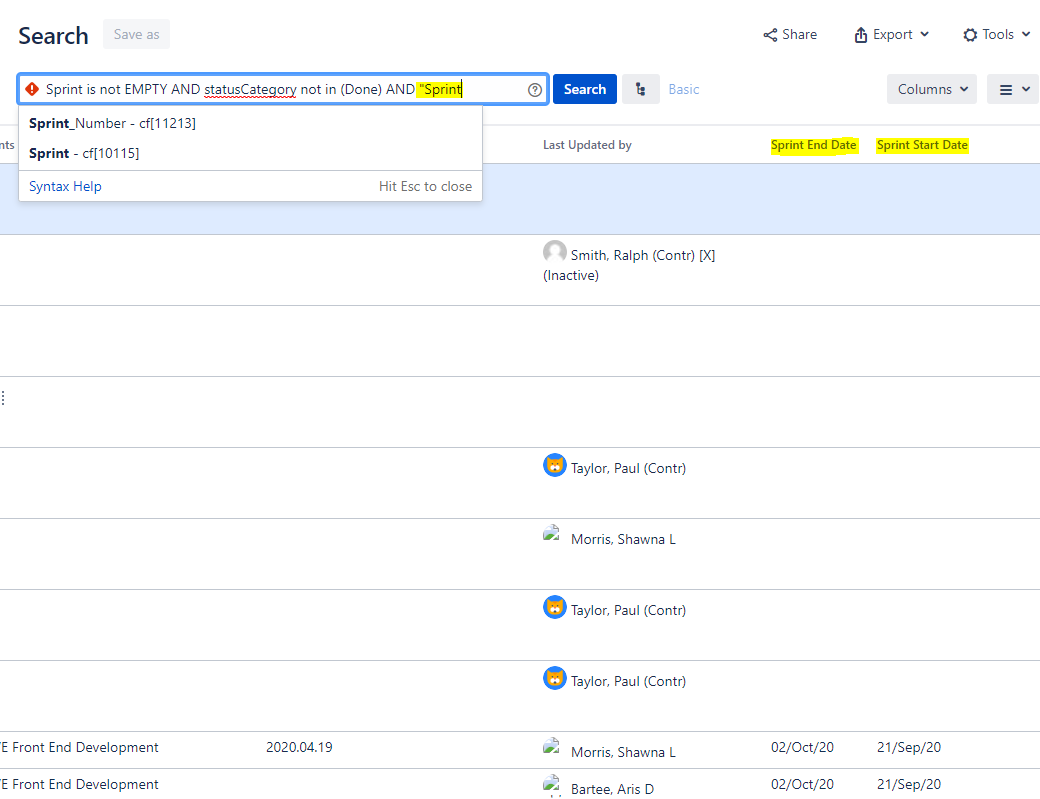Screen dimensions: 1040x799
Task: Open the Tools gear menu
Action: [x=996, y=34]
